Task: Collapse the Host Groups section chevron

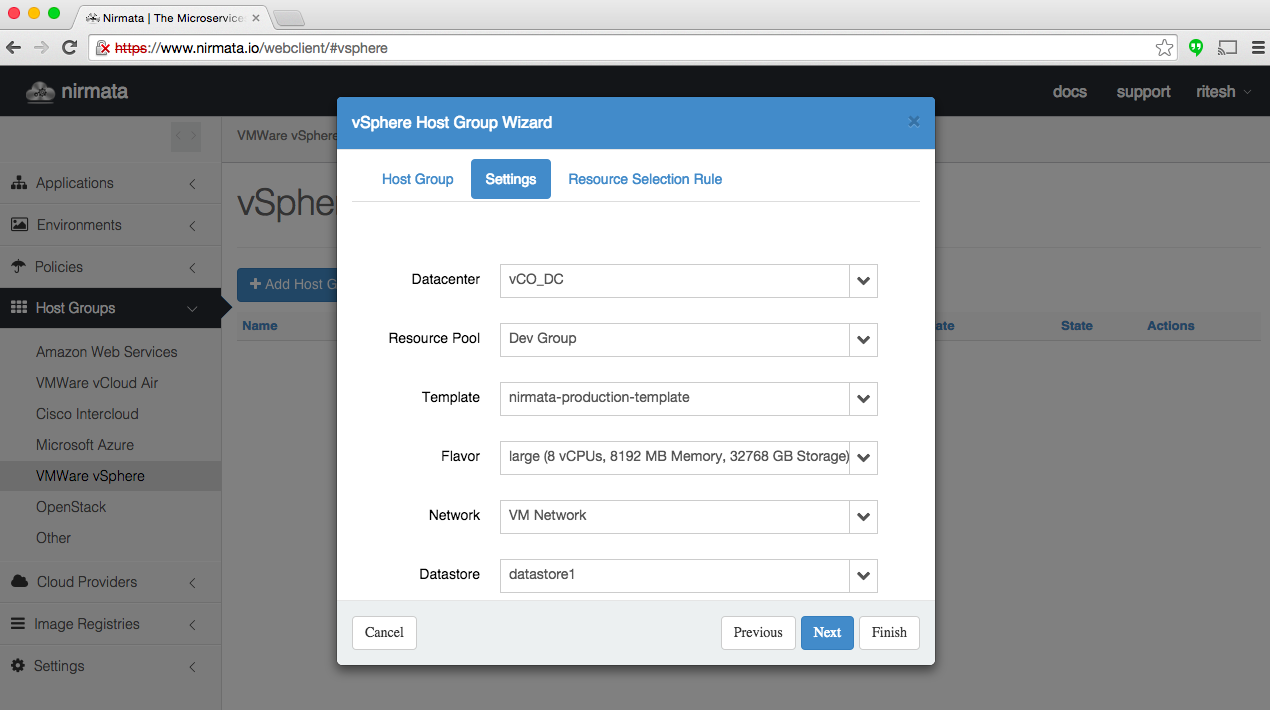Action: (x=192, y=309)
